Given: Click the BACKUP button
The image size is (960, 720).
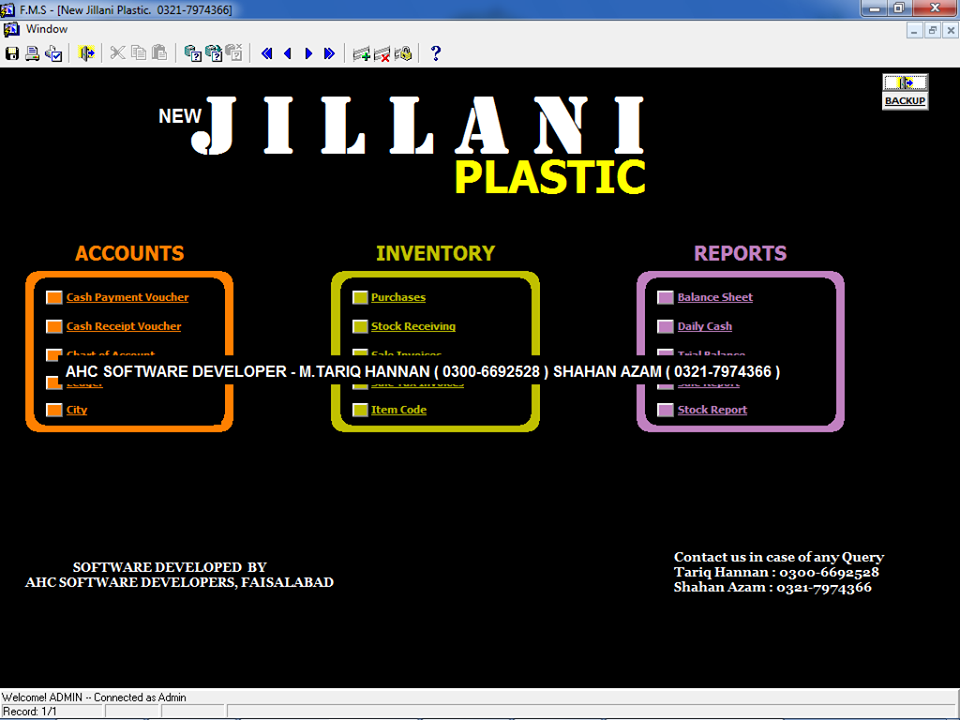Looking at the screenshot, I should coord(905,91).
